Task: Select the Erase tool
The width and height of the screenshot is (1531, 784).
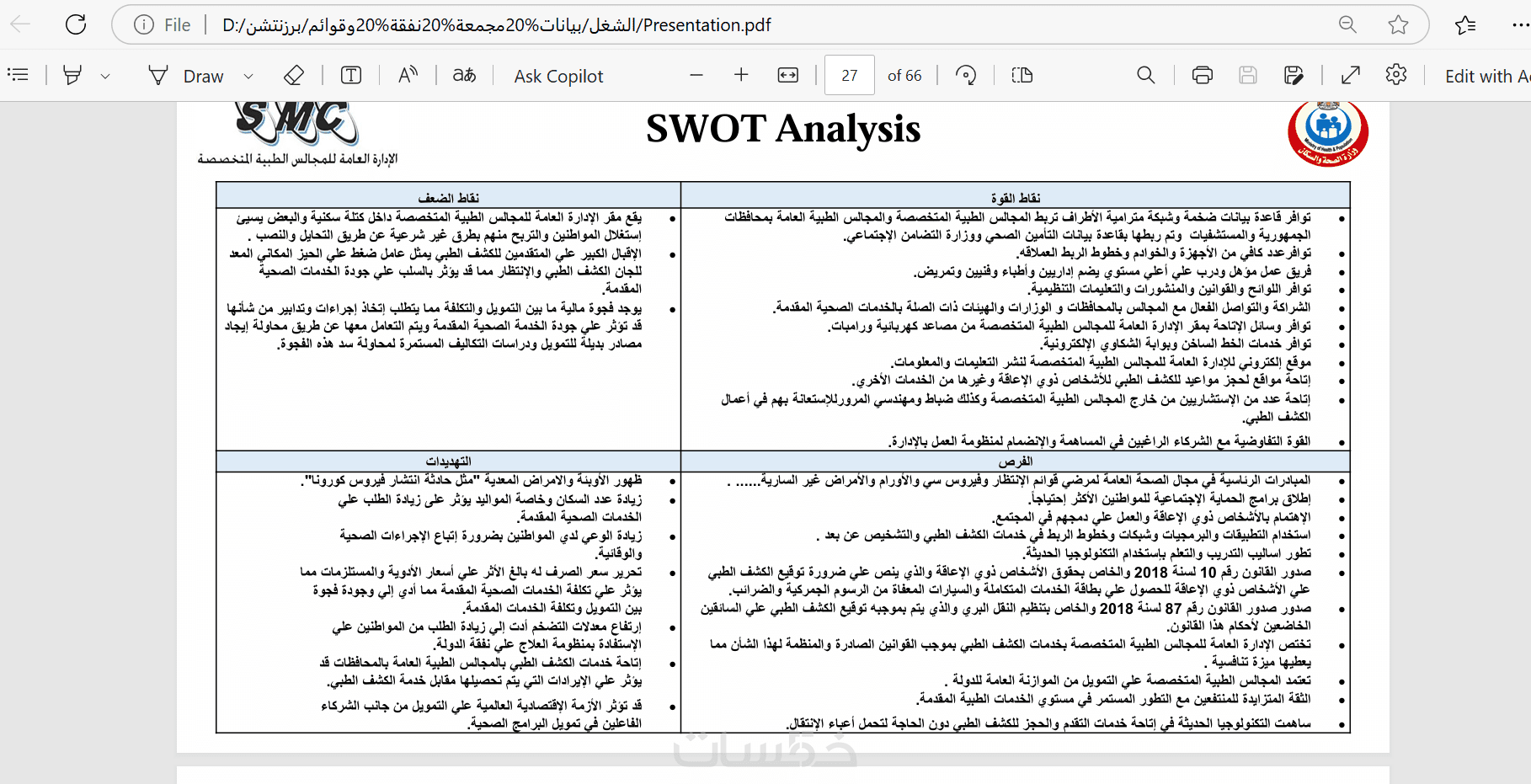Action: tap(294, 75)
